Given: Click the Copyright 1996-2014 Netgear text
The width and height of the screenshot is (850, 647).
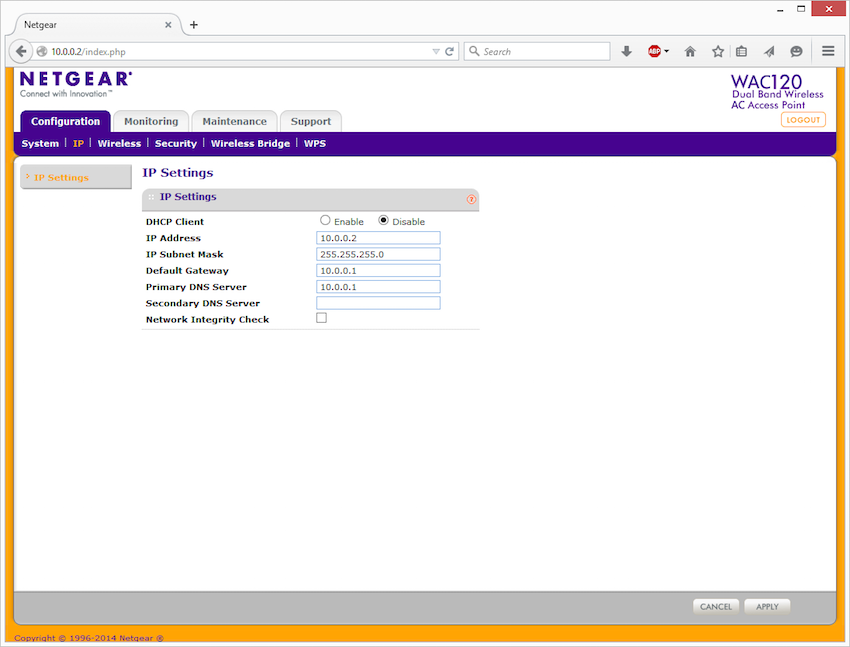Looking at the screenshot, I should 89,638.
